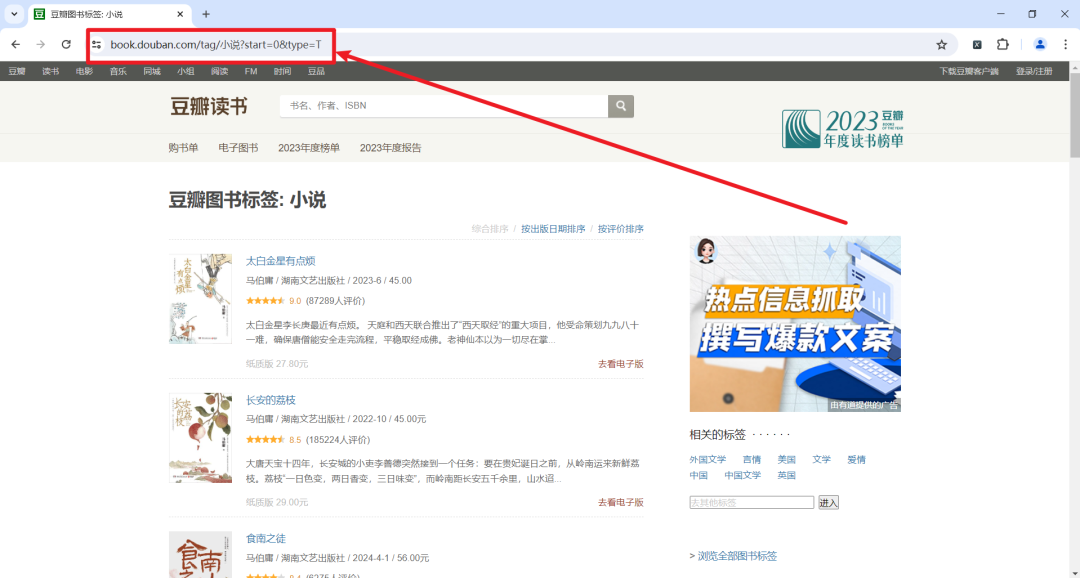Open a new tab with plus button
This screenshot has width=1080, height=578.
tap(206, 14)
